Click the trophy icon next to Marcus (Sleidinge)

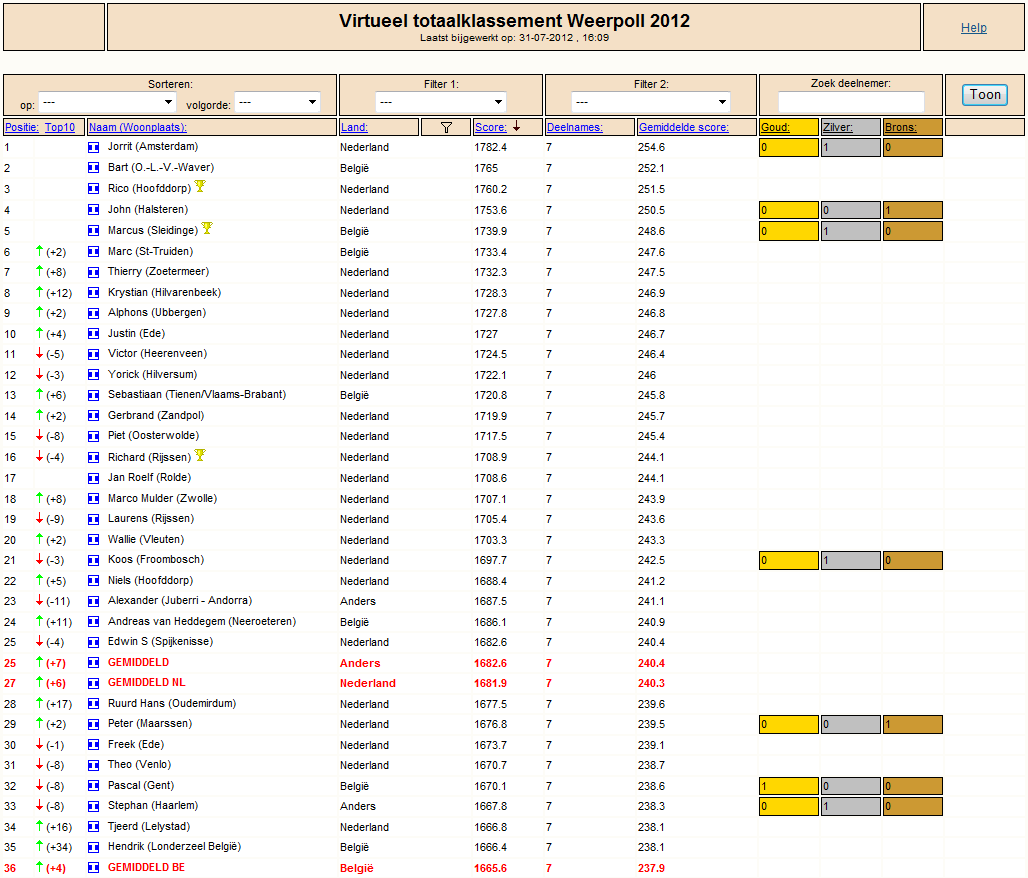[207, 228]
